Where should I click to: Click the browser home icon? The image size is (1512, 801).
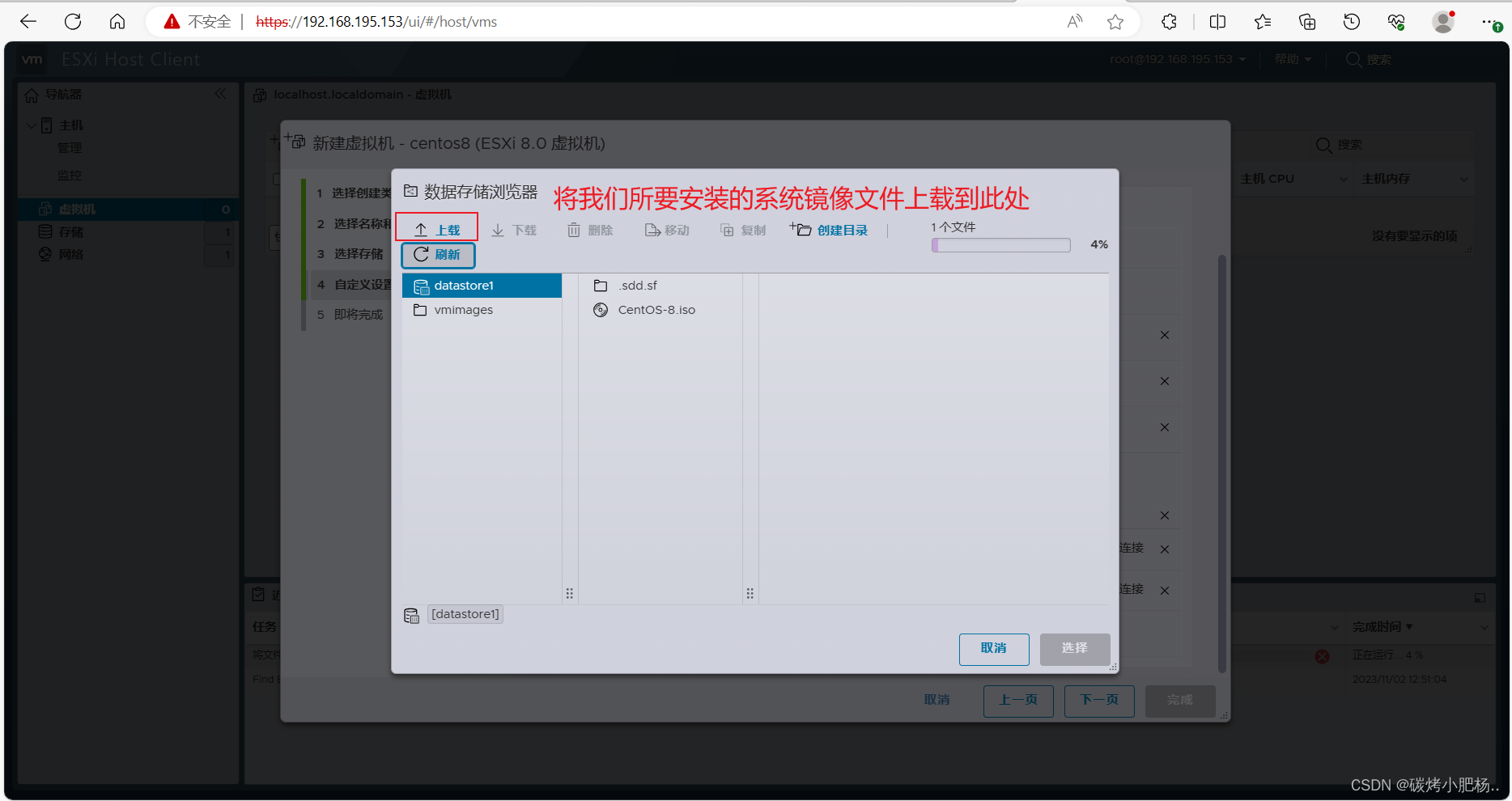click(x=117, y=22)
